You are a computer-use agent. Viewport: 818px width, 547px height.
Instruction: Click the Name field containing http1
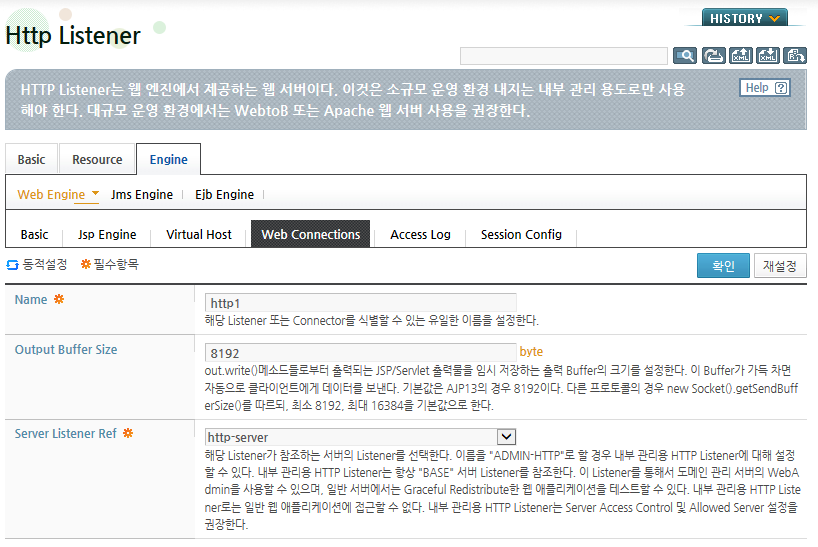pyautogui.click(x=360, y=302)
